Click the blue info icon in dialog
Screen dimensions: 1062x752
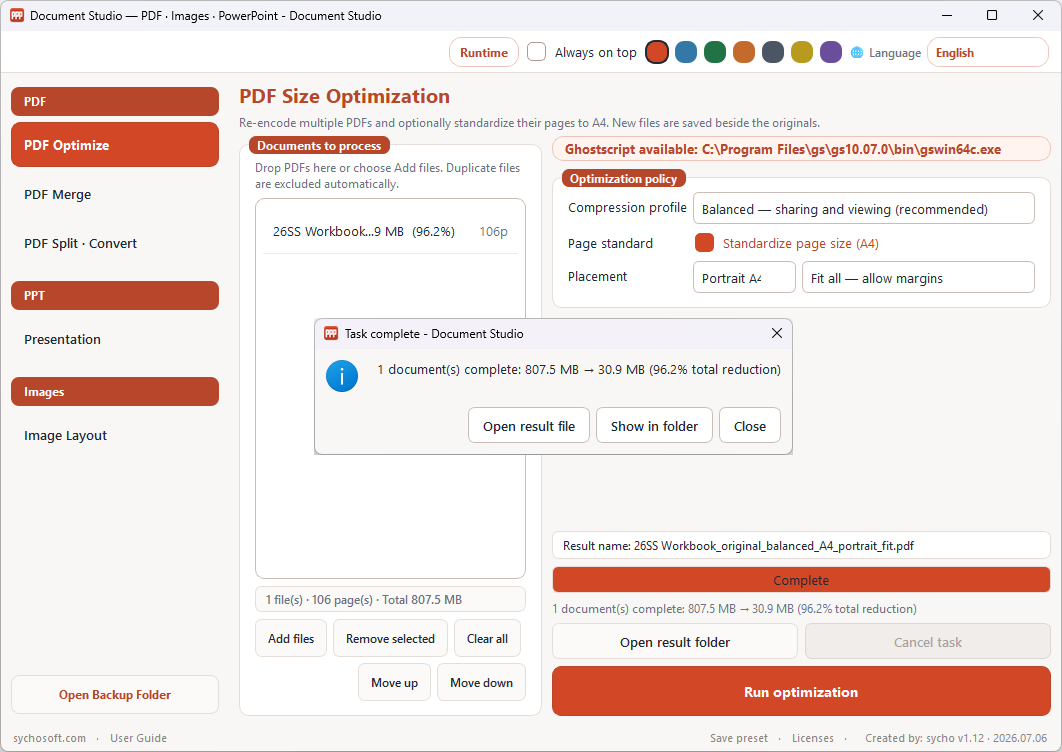coord(342,376)
